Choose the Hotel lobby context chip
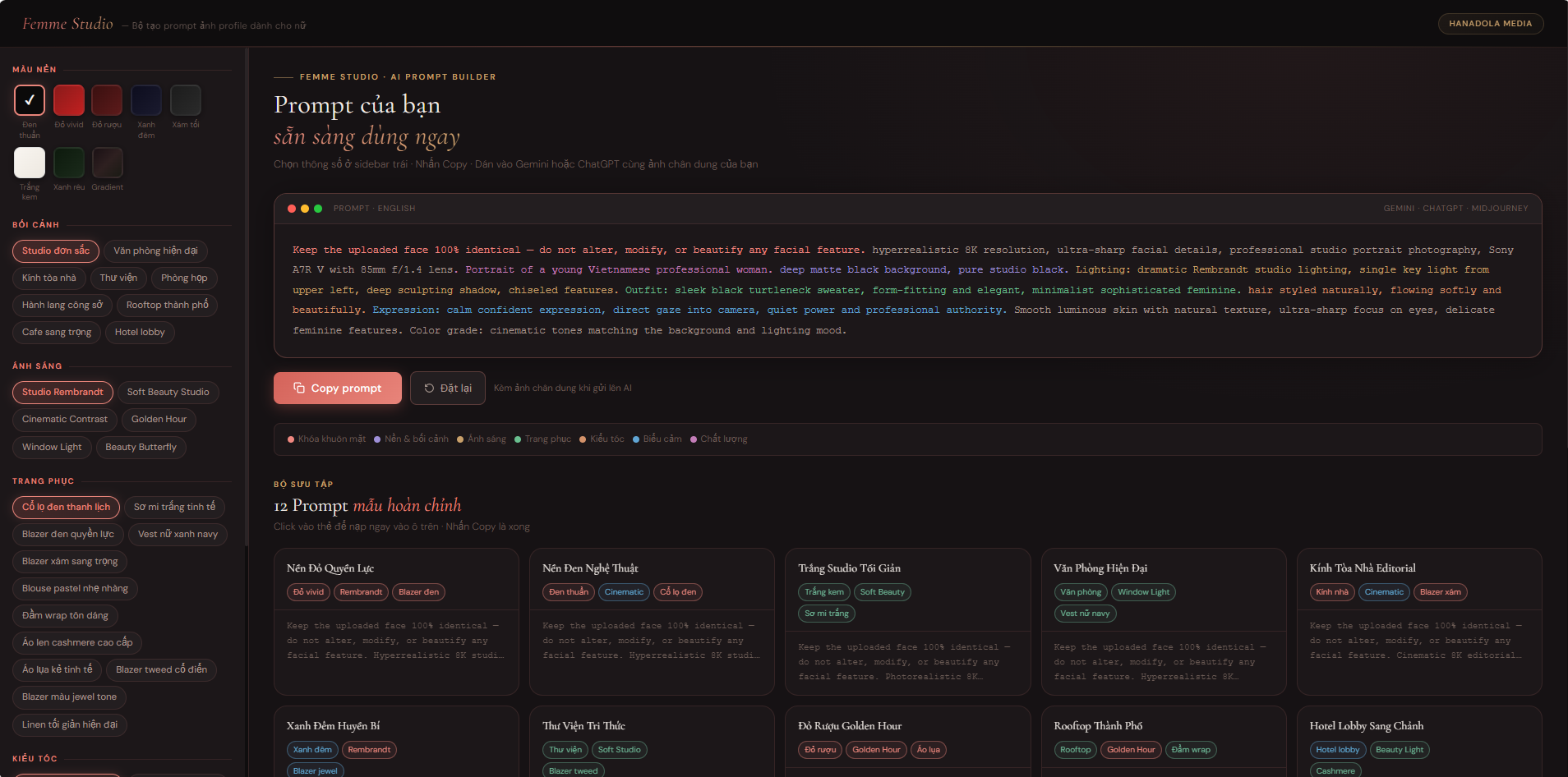The width and height of the screenshot is (1568, 777). [x=140, y=333]
